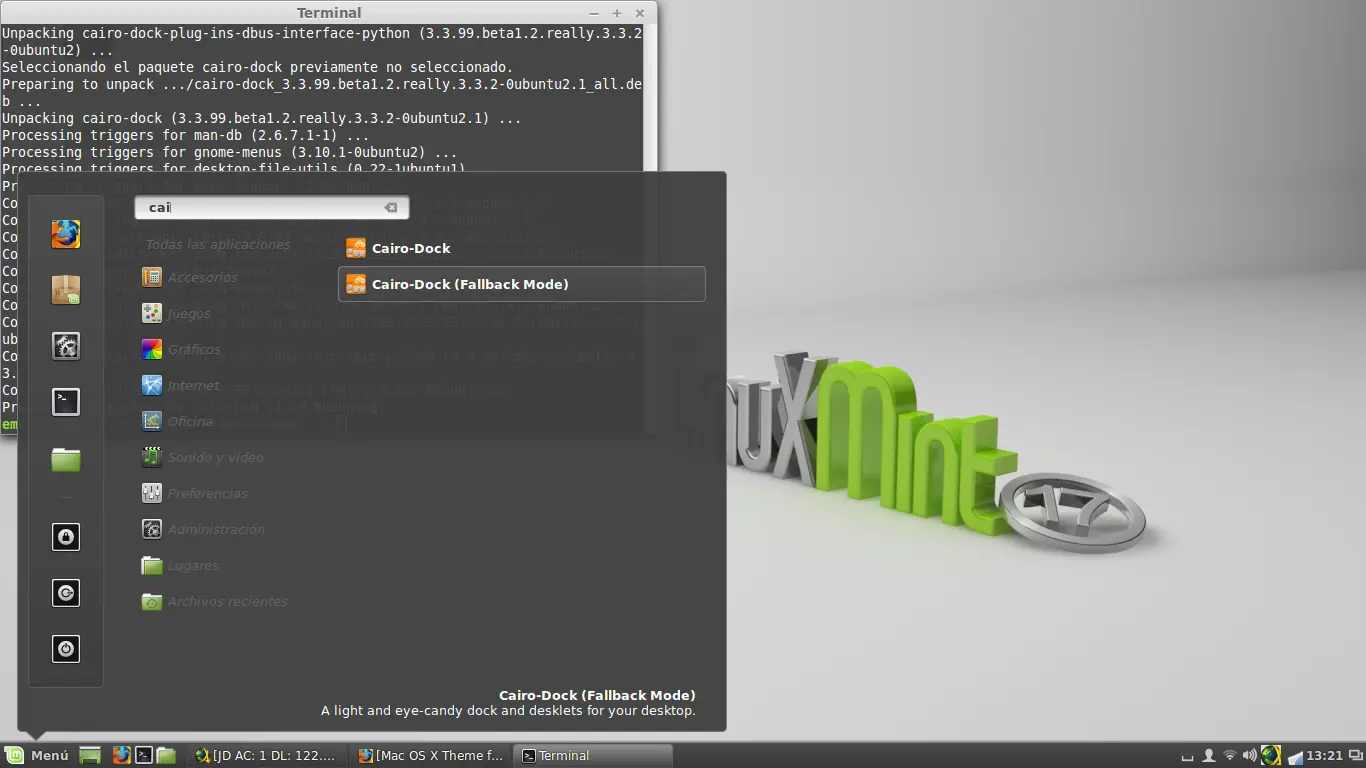Launch Terminal from the menu favorites sidebar

pyautogui.click(x=66, y=402)
